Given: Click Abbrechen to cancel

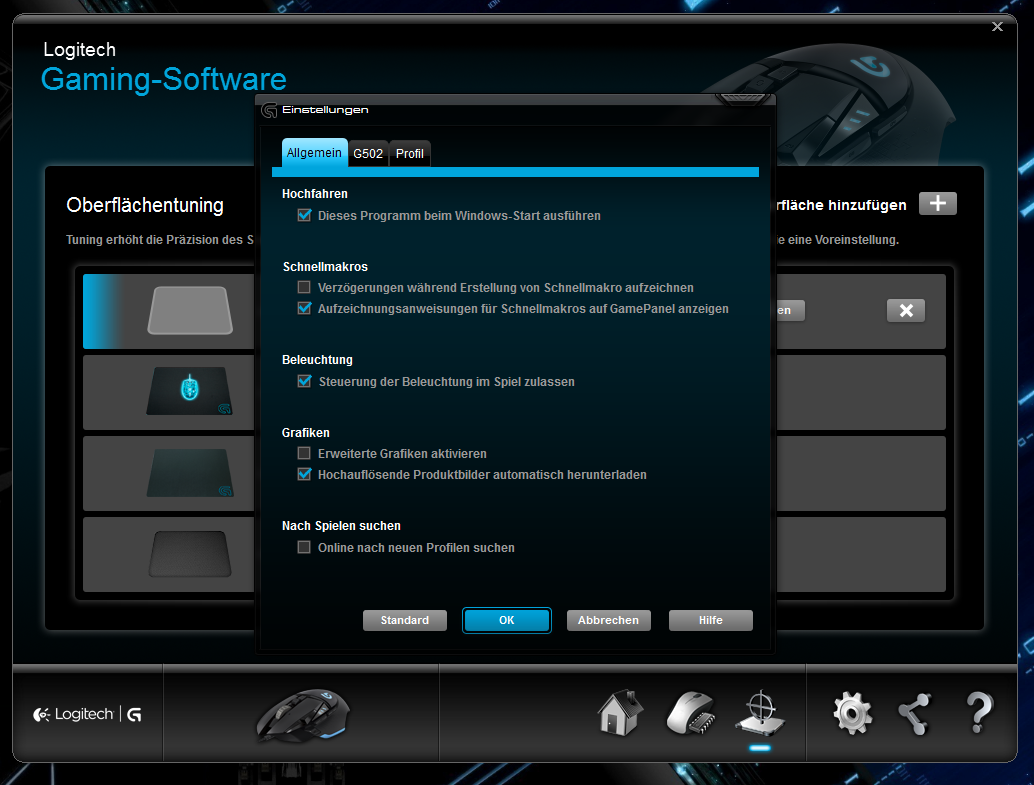Looking at the screenshot, I should click(609, 620).
